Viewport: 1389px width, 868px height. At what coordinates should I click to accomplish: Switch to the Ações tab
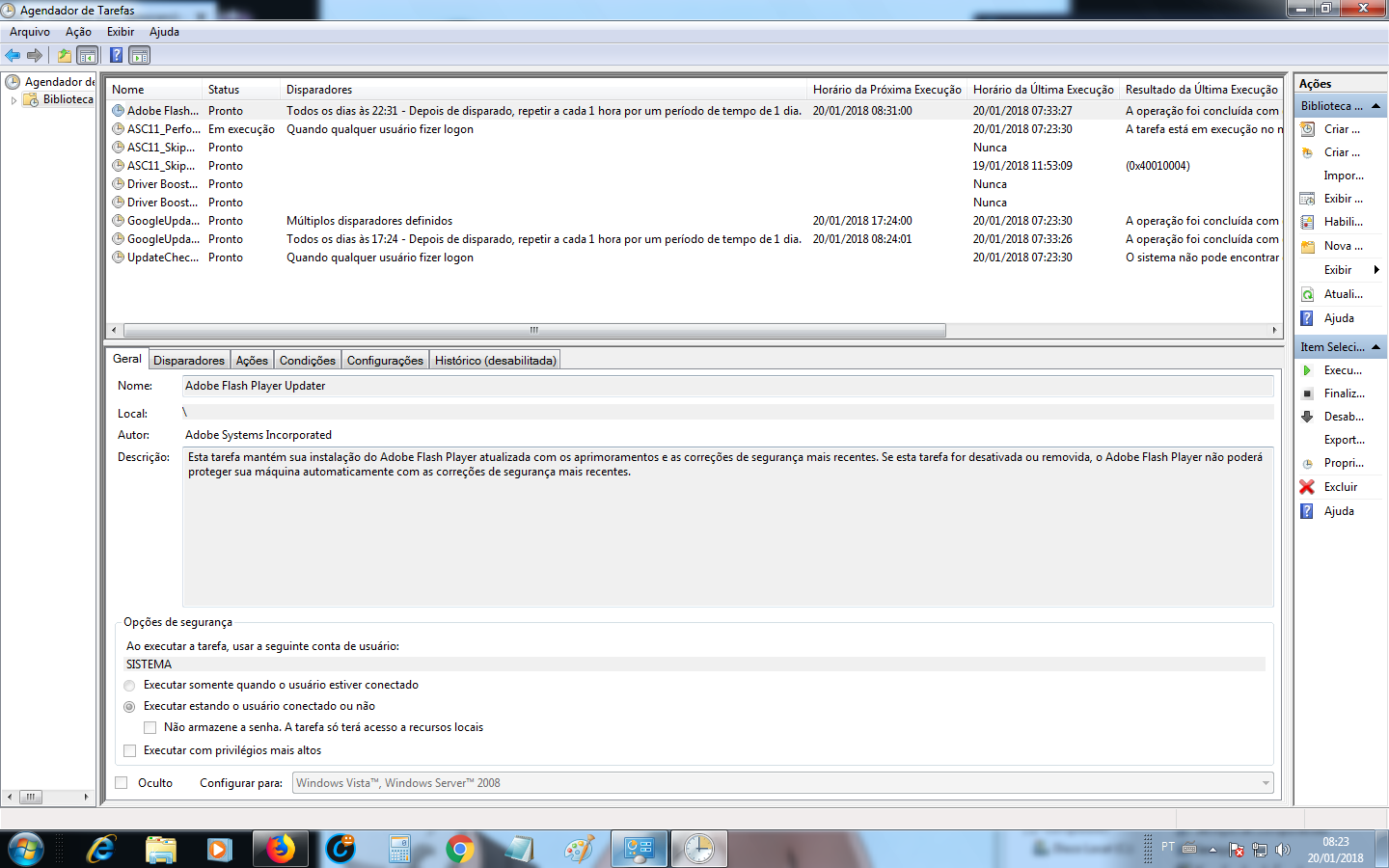coord(252,361)
